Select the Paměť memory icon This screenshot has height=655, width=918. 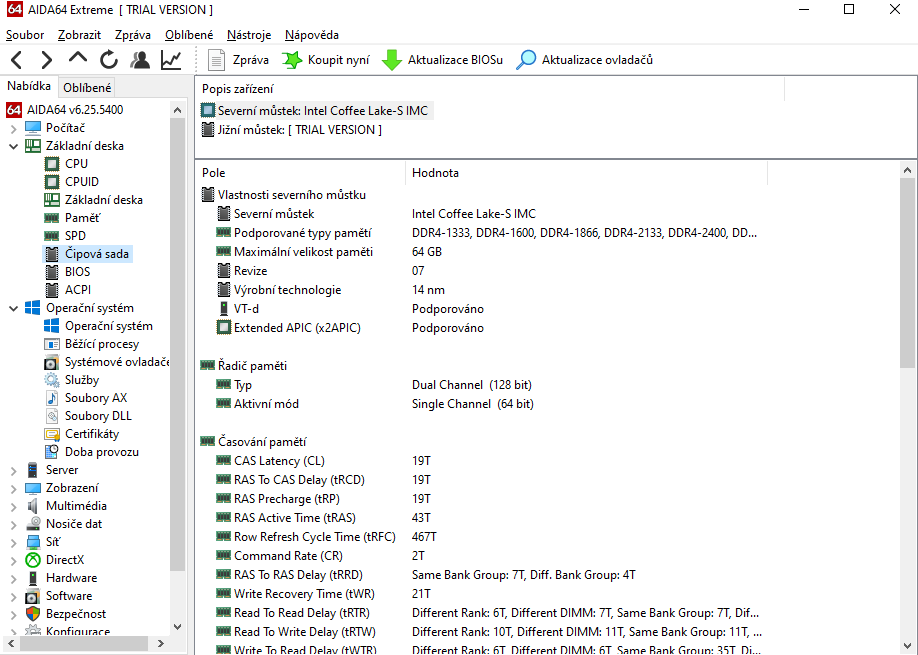pyautogui.click(x=52, y=218)
